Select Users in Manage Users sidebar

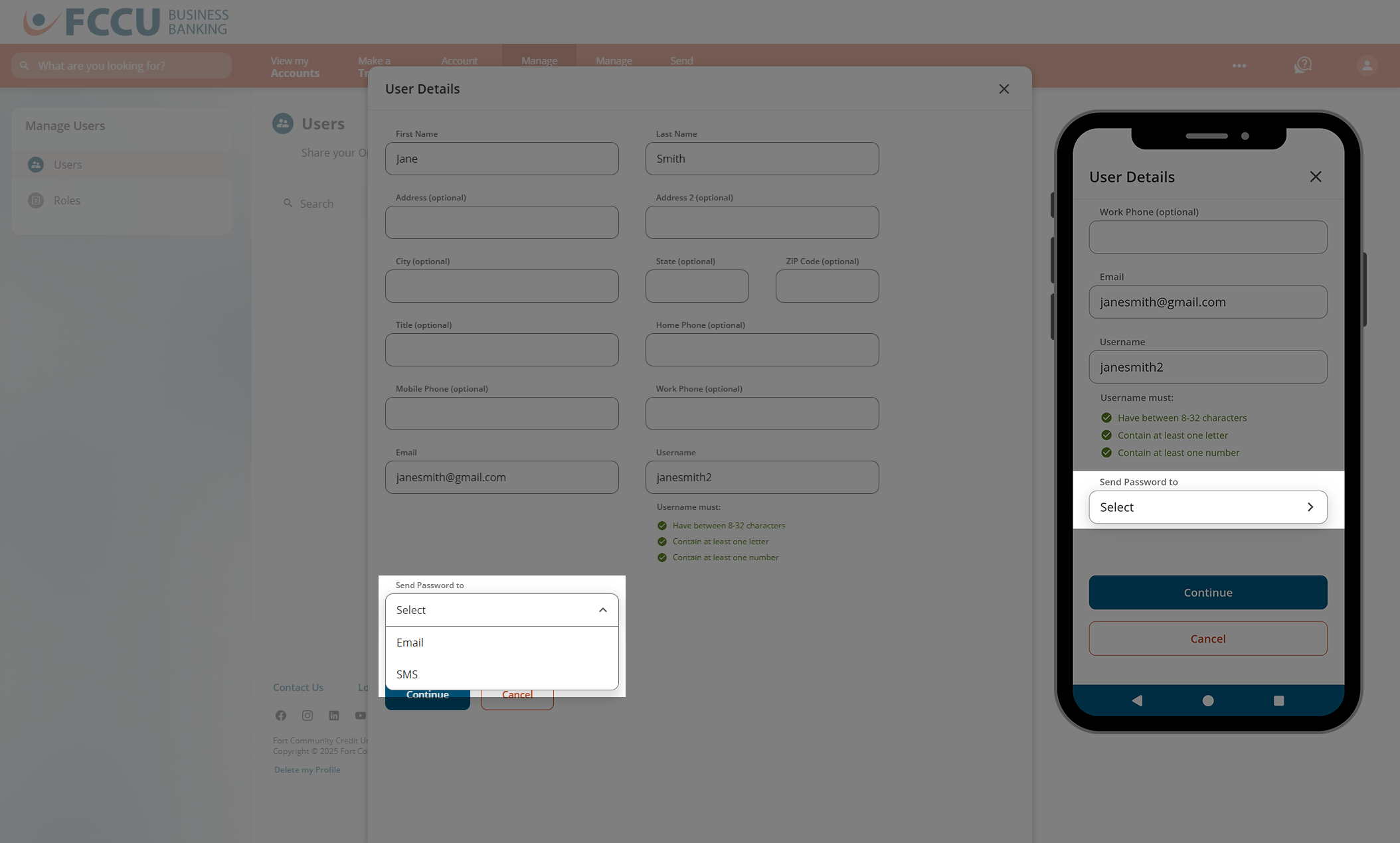point(67,165)
